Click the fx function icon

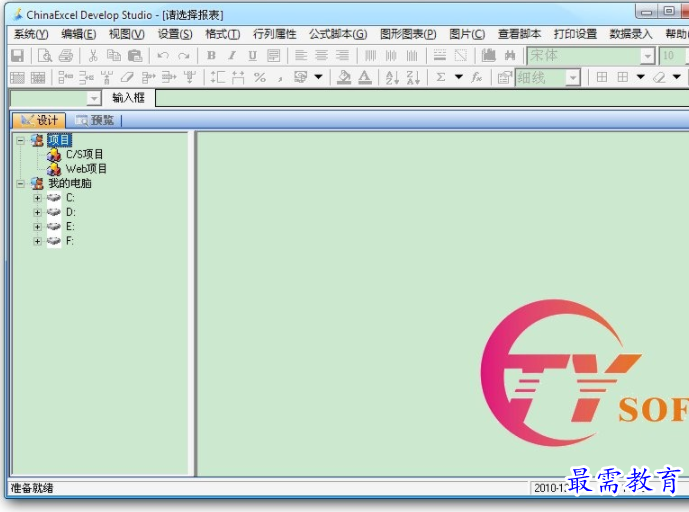pos(477,78)
